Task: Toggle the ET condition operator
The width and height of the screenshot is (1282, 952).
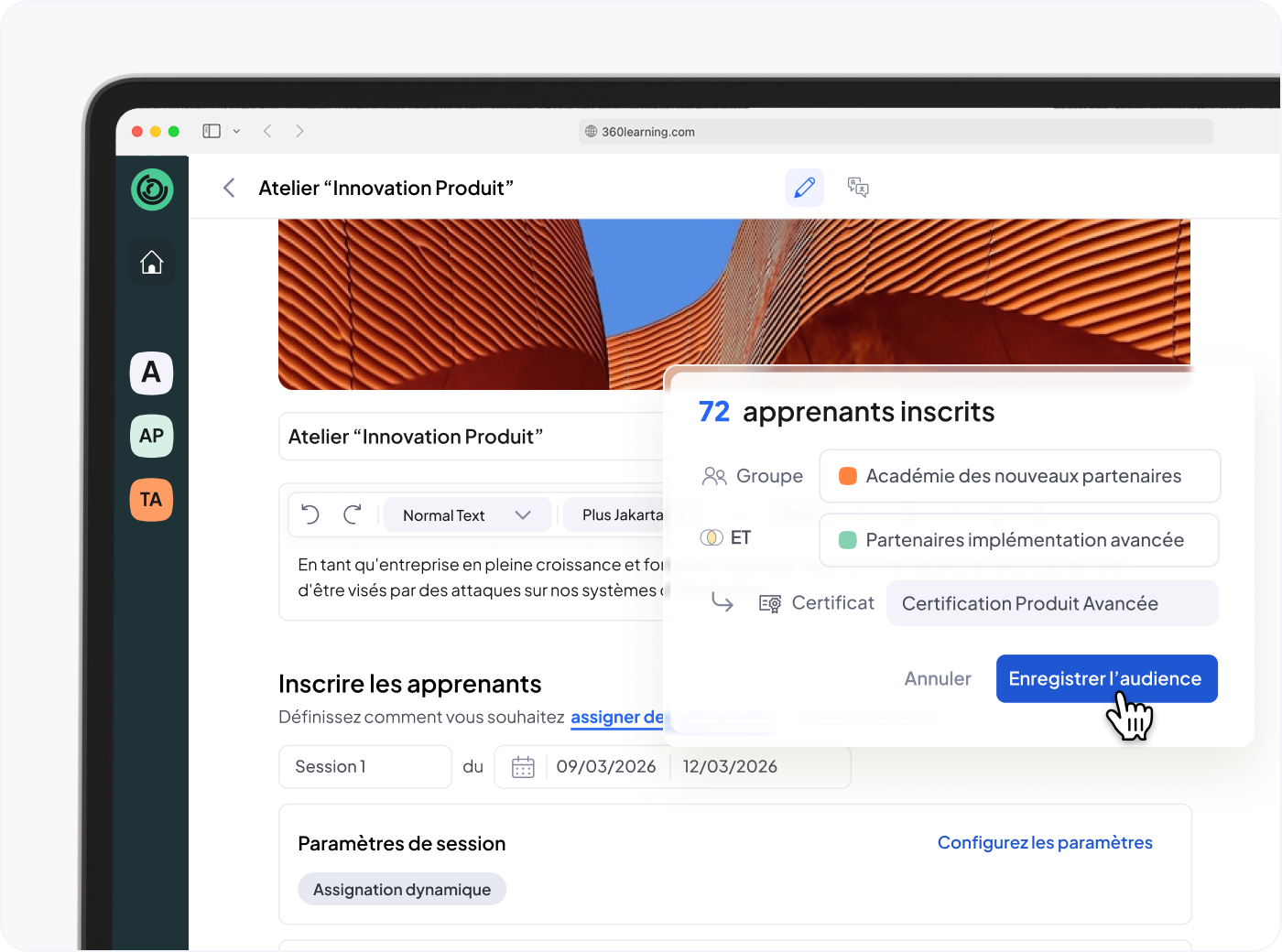Action: click(x=726, y=537)
